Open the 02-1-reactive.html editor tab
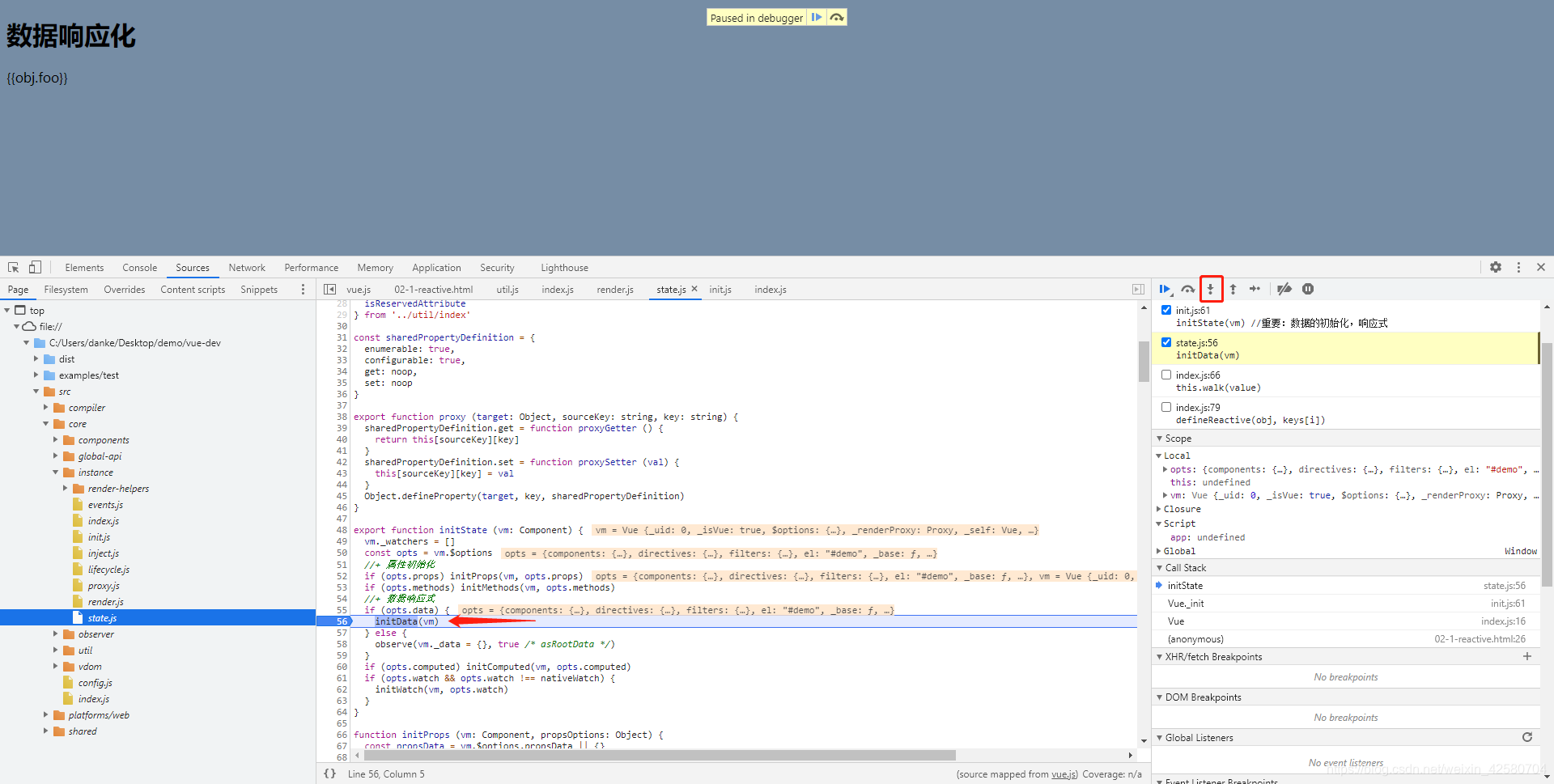This screenshot has height=784, width=1554. (x=434, y=290)
